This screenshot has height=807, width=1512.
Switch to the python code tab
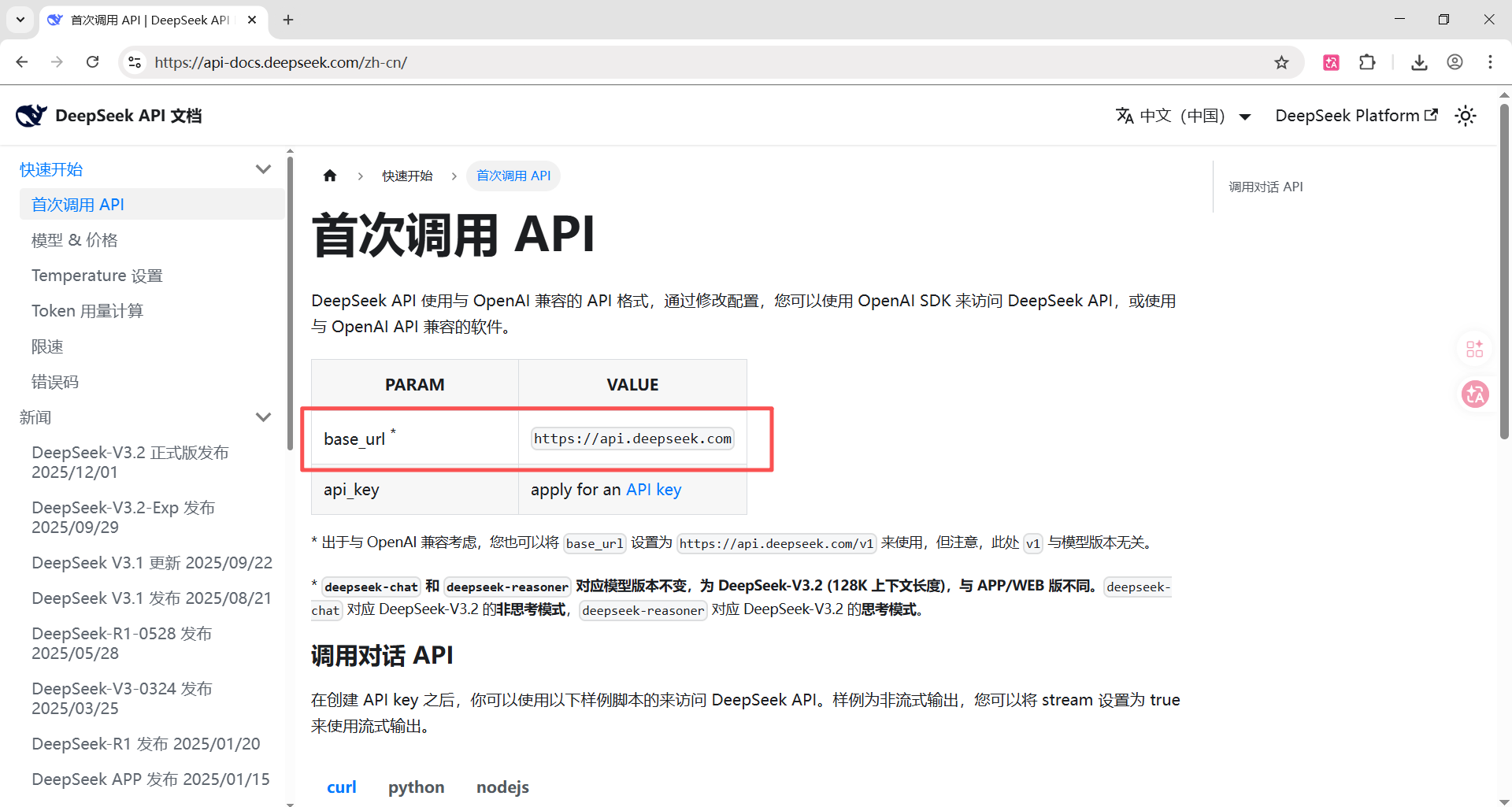(416, 787)
